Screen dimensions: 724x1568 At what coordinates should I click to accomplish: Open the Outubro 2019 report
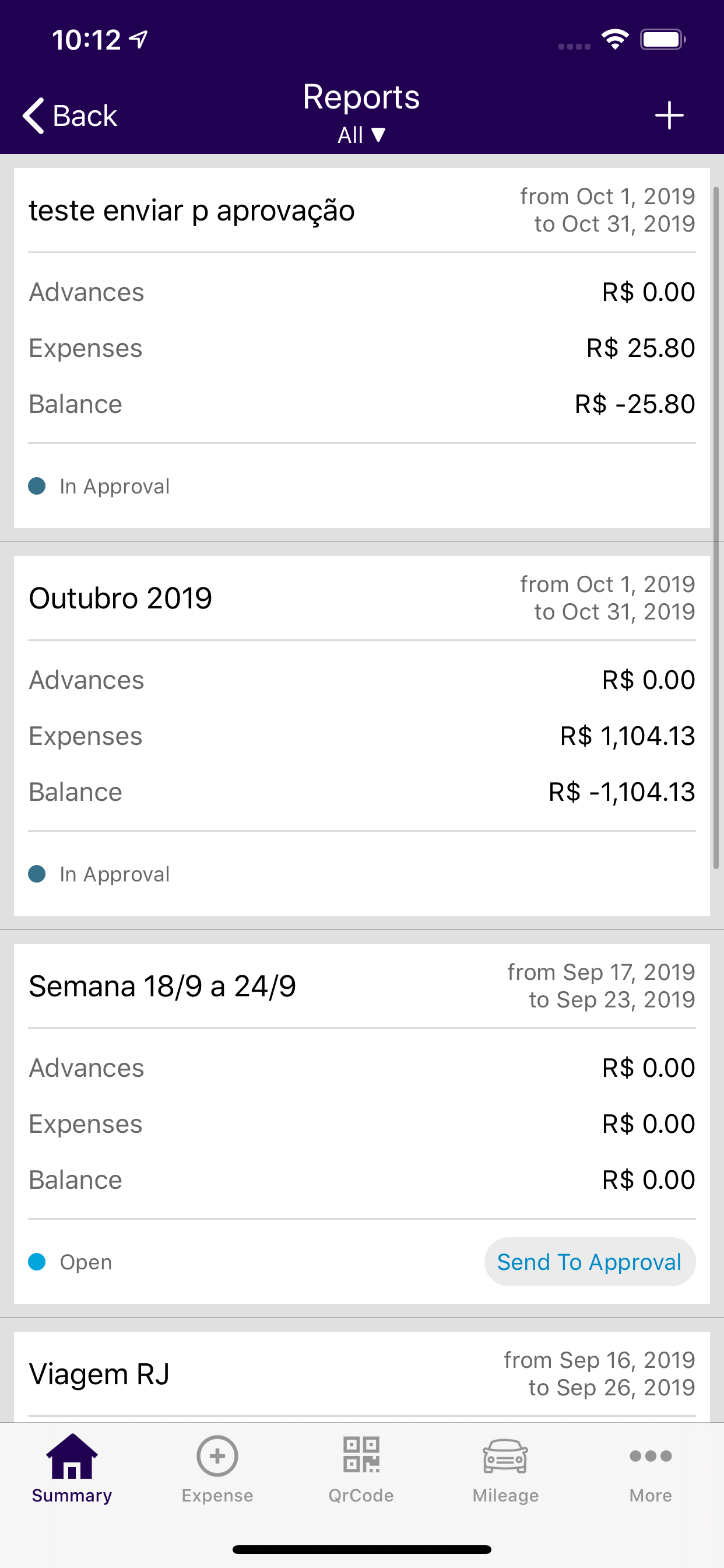click(121, 598)
